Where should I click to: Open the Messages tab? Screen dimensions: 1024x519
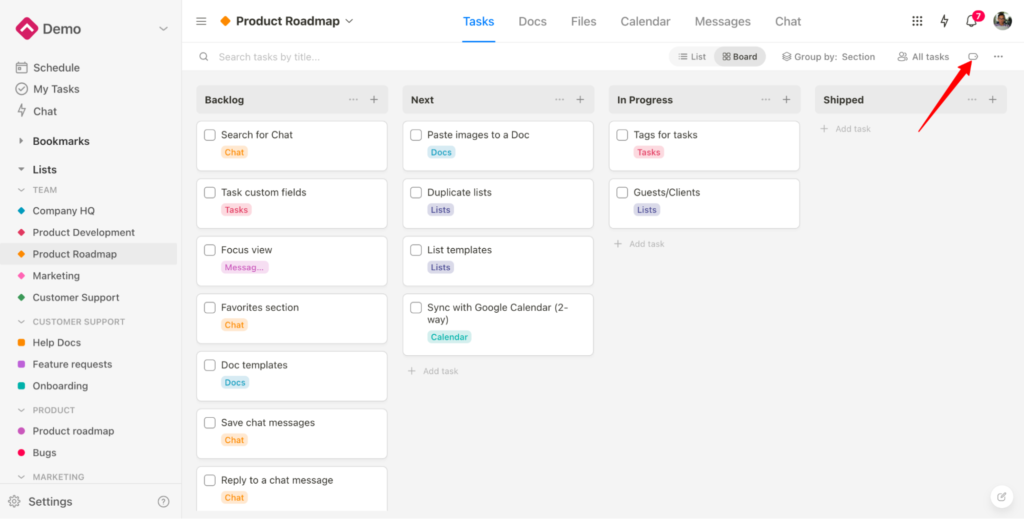722,22
